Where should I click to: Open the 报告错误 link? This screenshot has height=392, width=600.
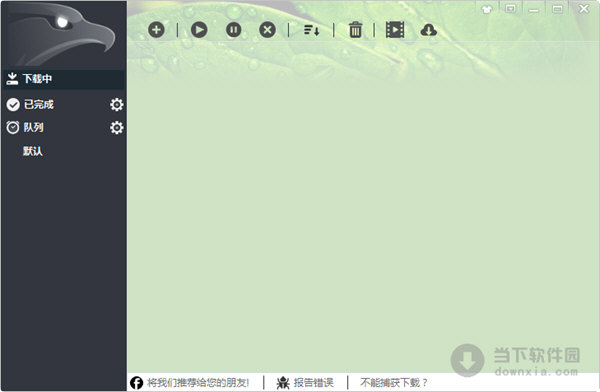[314, 382]
